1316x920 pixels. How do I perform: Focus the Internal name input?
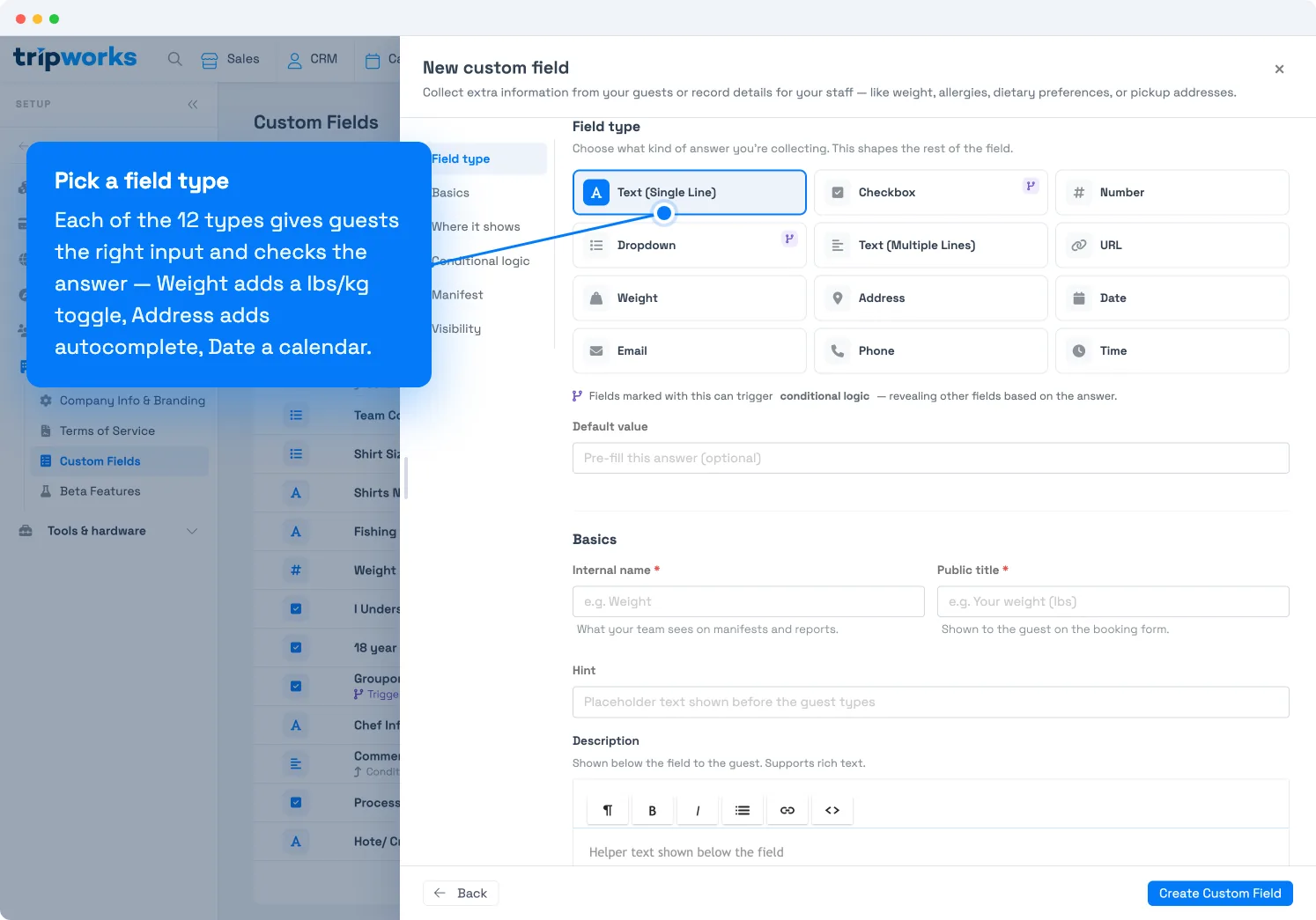tap(748, 601)
